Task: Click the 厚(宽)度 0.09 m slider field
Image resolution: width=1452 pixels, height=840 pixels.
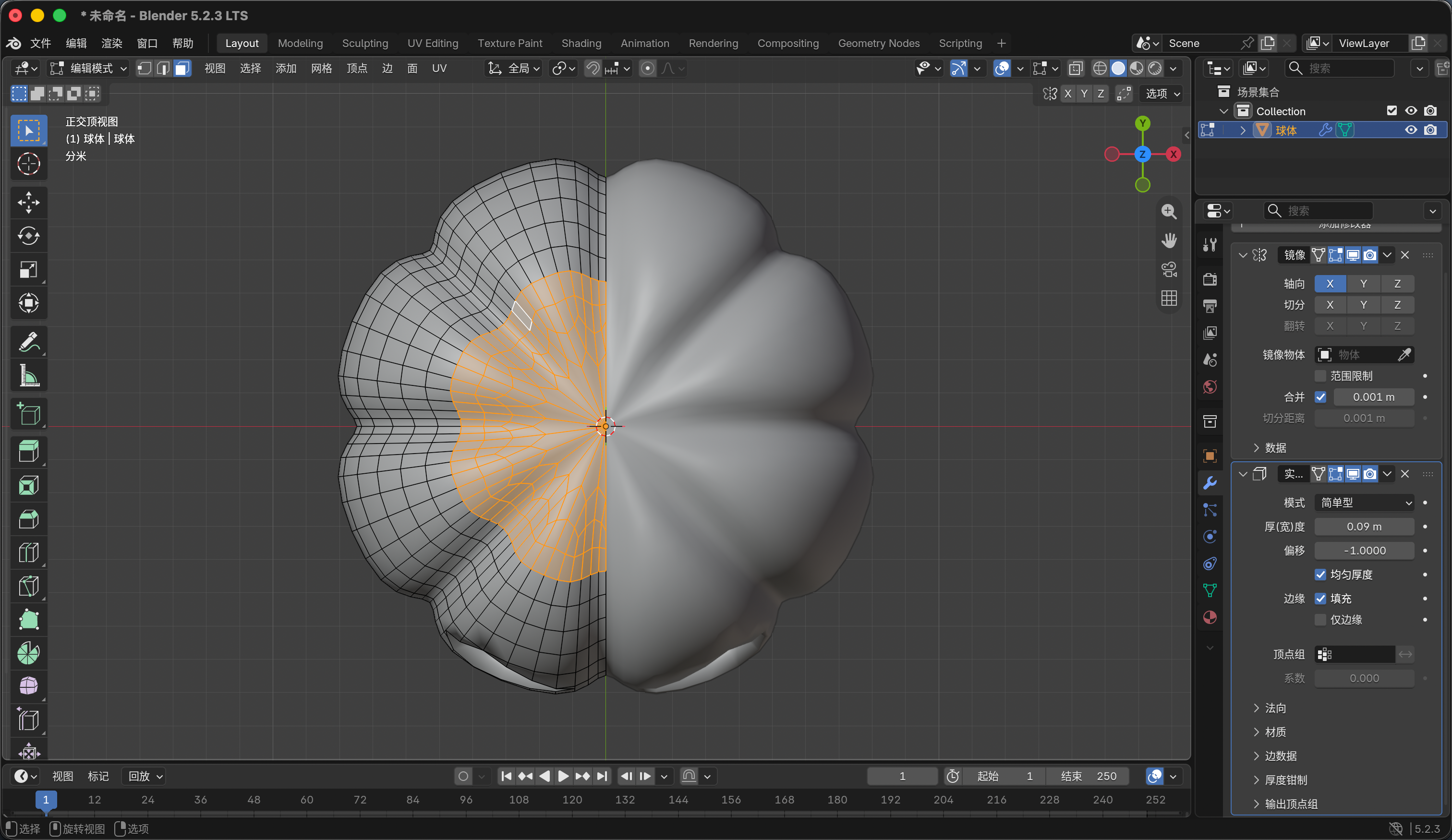Action: pos(1364,527)
